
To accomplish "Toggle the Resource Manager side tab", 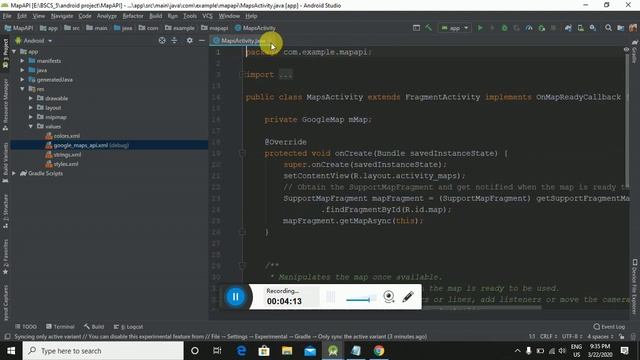I will click(x=5, y=105).
